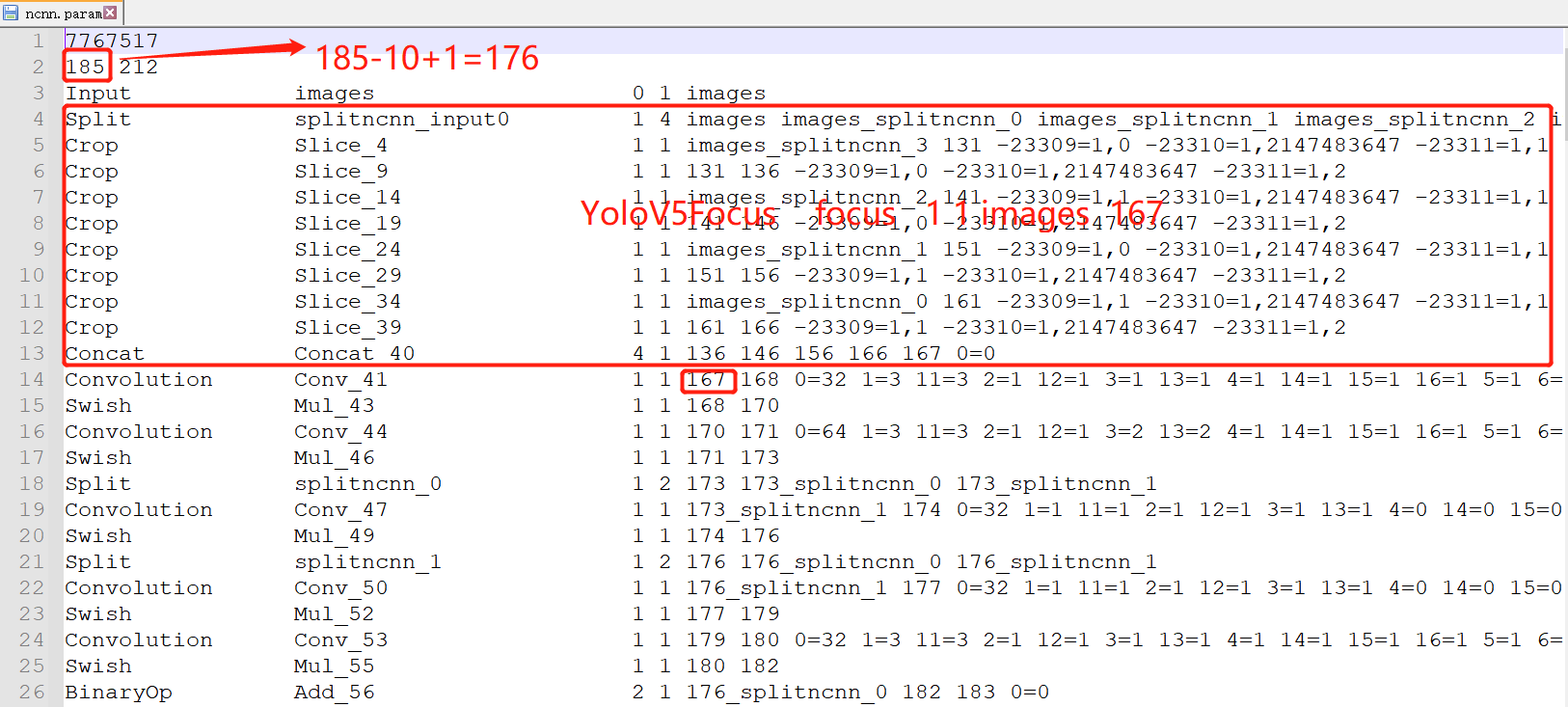Click the layer name Slice_24
Screen dimensions: 1568x707
click(x=348, y=249)
